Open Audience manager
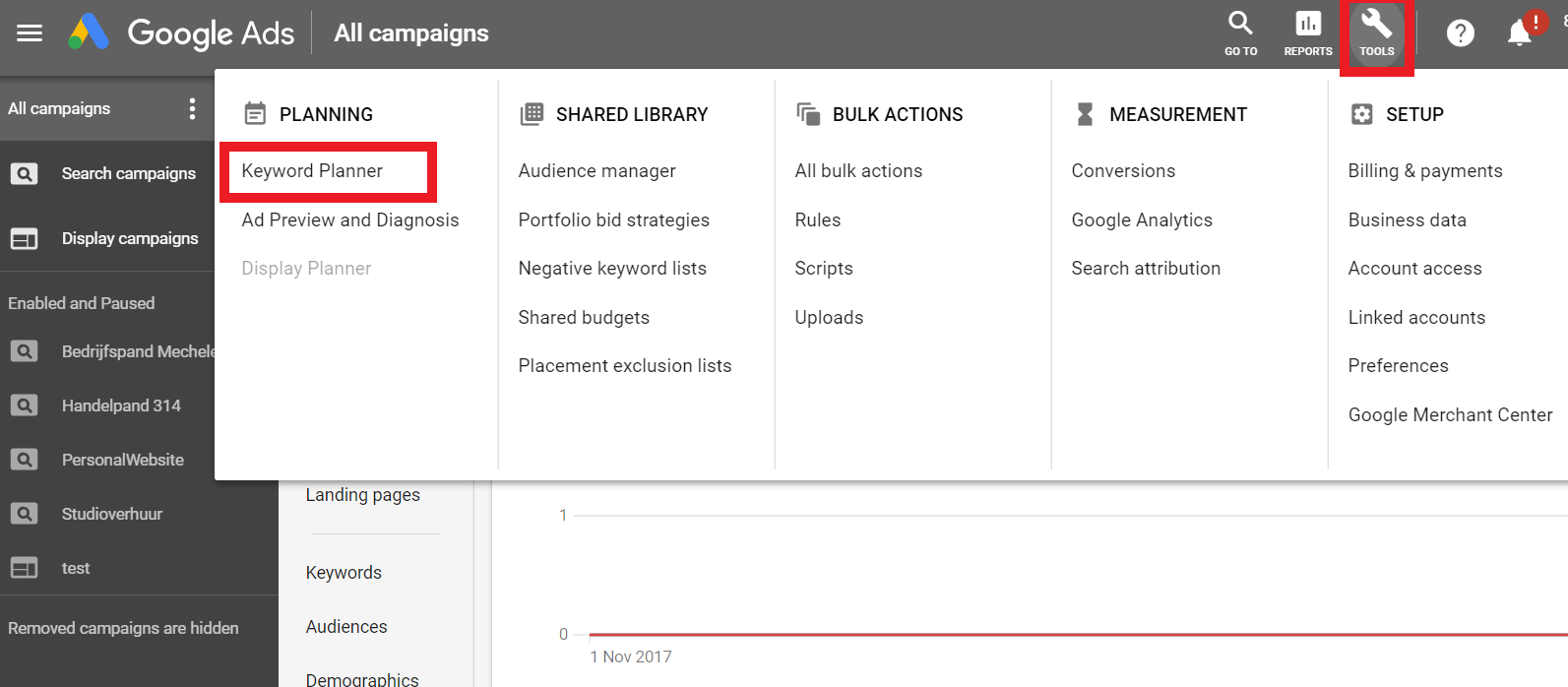The image size is (1568, 687). click(596, 171)
